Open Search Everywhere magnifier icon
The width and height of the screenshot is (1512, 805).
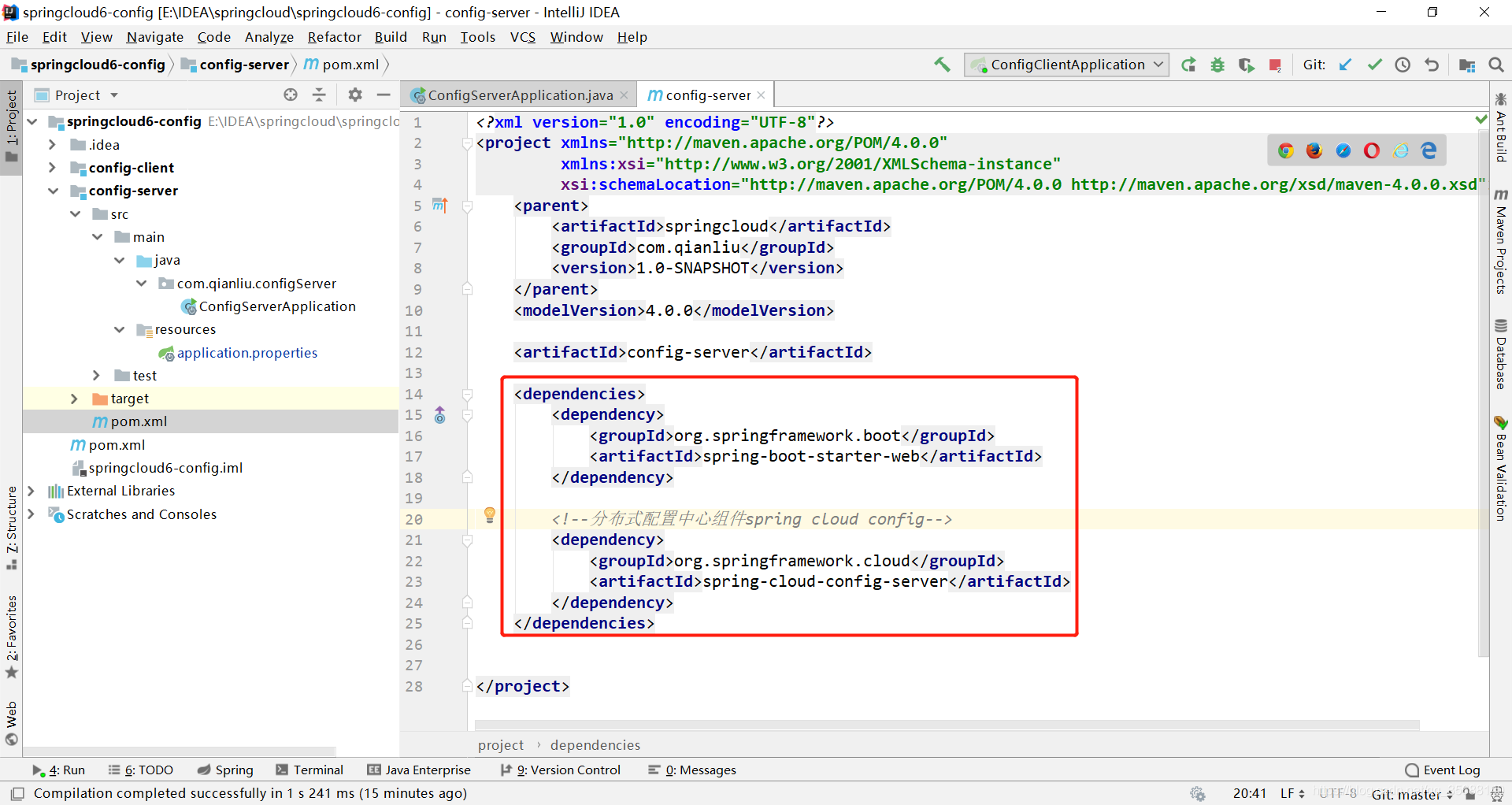1496,65
